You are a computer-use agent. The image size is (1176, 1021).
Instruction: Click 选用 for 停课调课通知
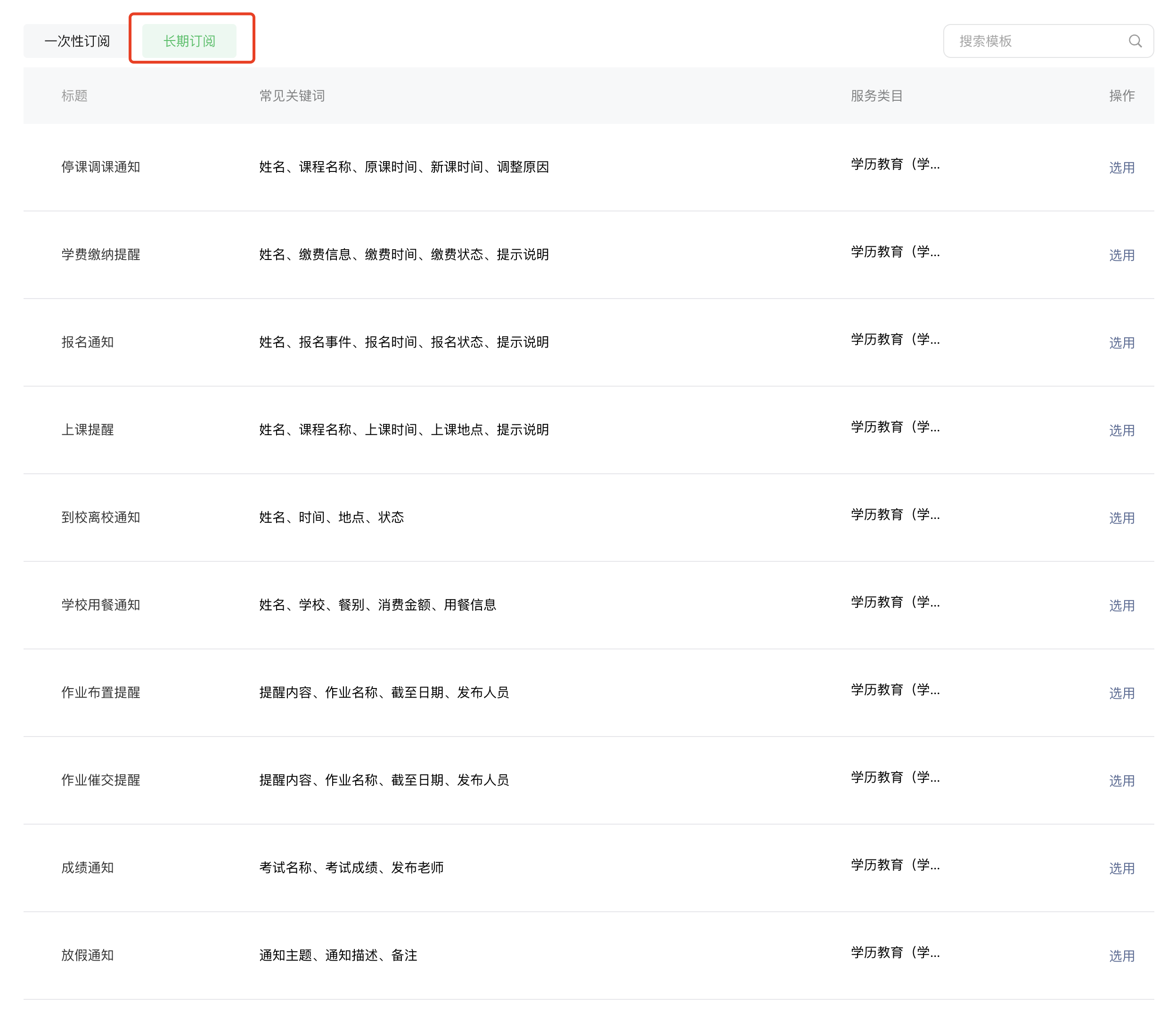click(x=1121, y=168)
